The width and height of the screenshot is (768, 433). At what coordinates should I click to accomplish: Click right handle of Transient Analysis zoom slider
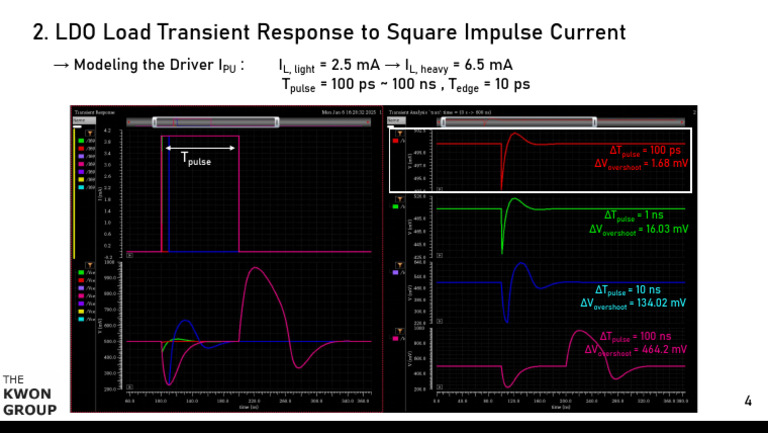[x=595, y=122]
